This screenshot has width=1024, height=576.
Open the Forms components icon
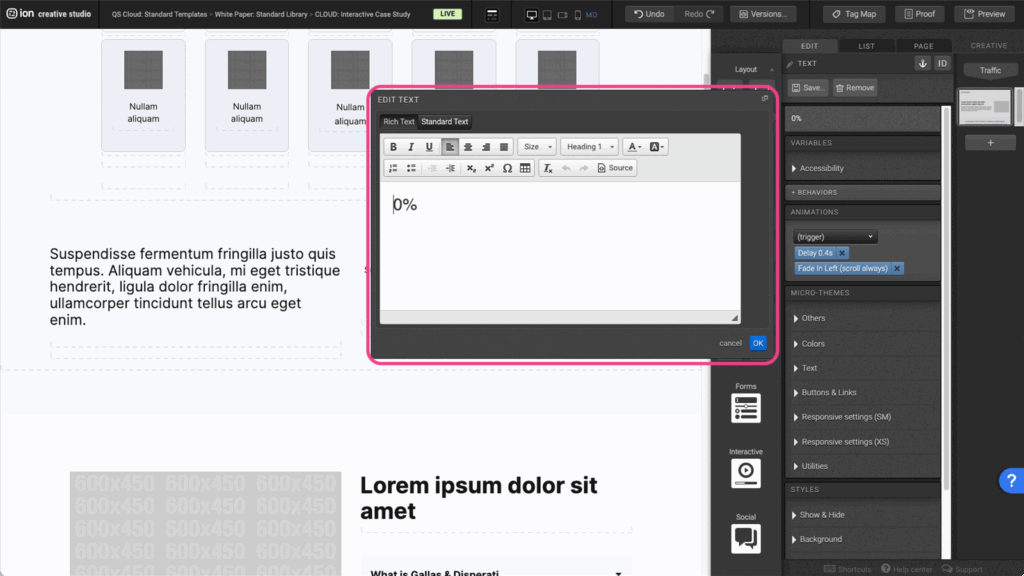746,408
